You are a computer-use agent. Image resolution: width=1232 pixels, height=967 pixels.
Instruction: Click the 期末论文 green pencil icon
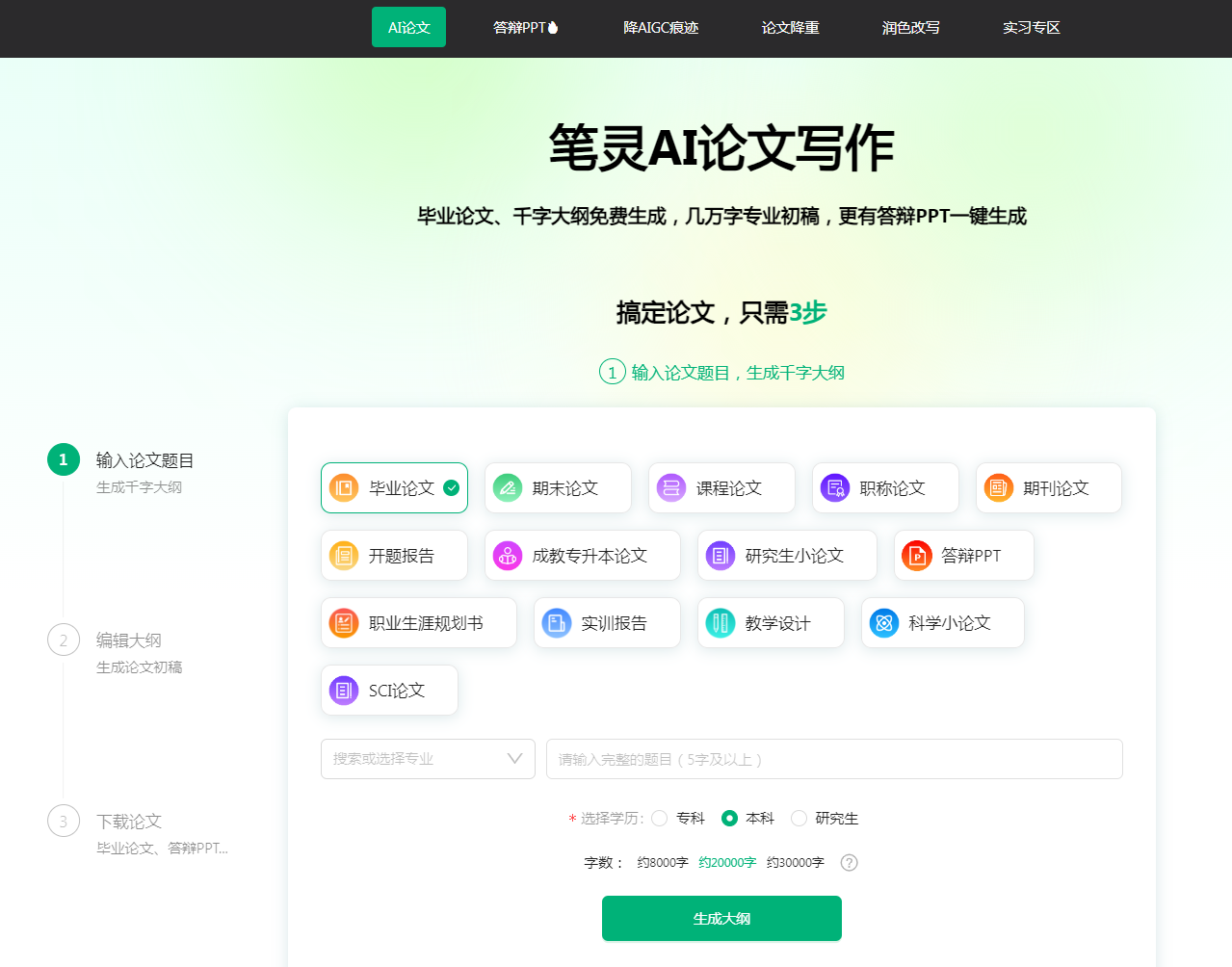coord(508,488)
